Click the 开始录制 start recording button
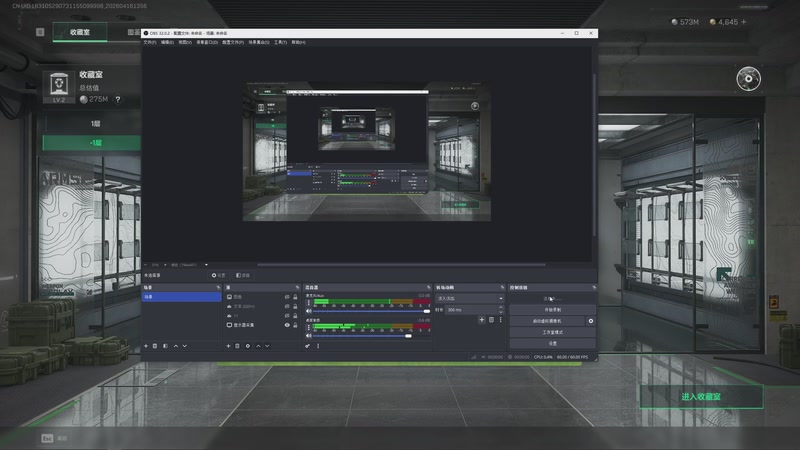800x450 pixels. [552, 310]
